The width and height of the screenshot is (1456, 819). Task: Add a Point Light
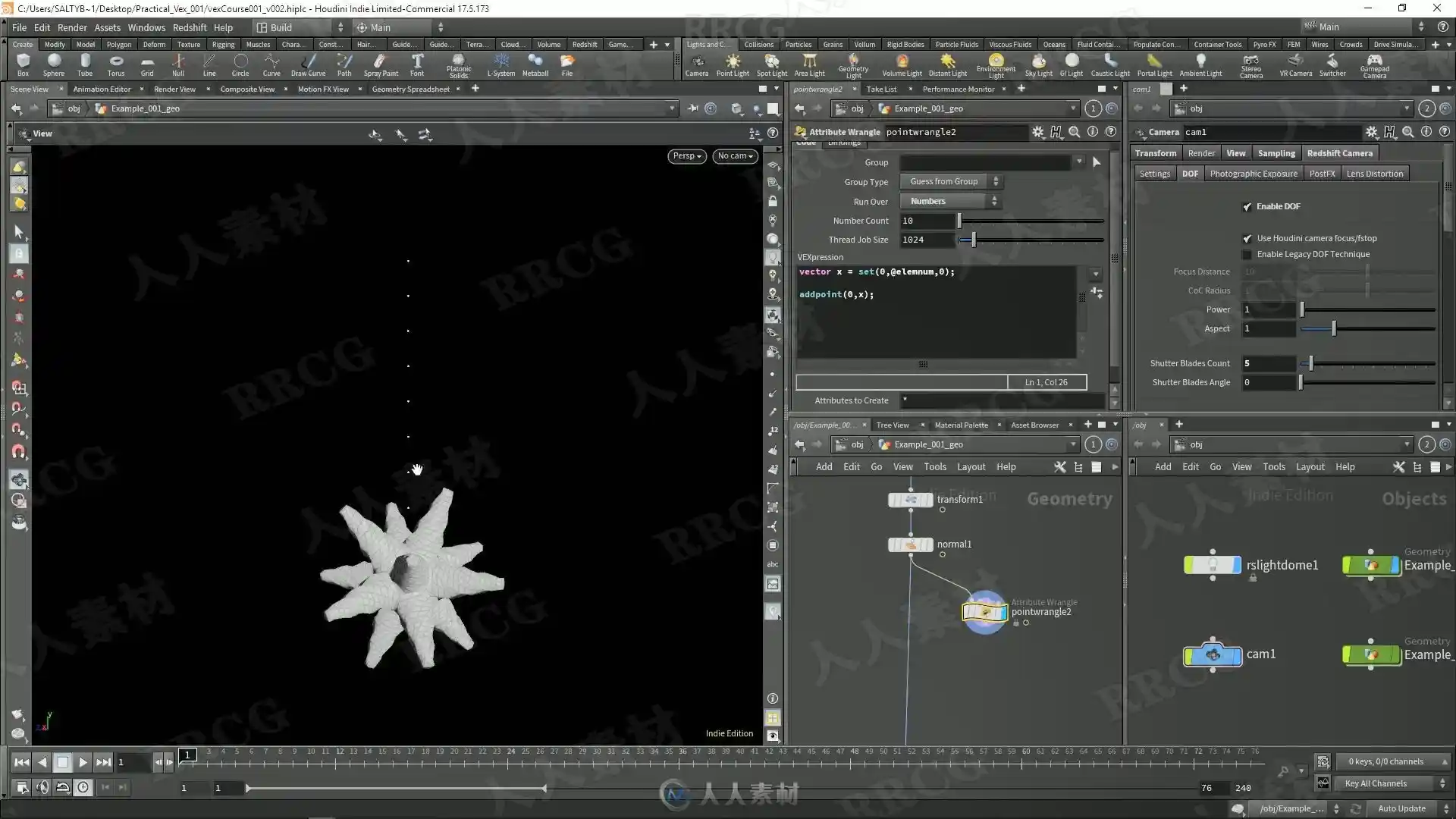point(733,64)
